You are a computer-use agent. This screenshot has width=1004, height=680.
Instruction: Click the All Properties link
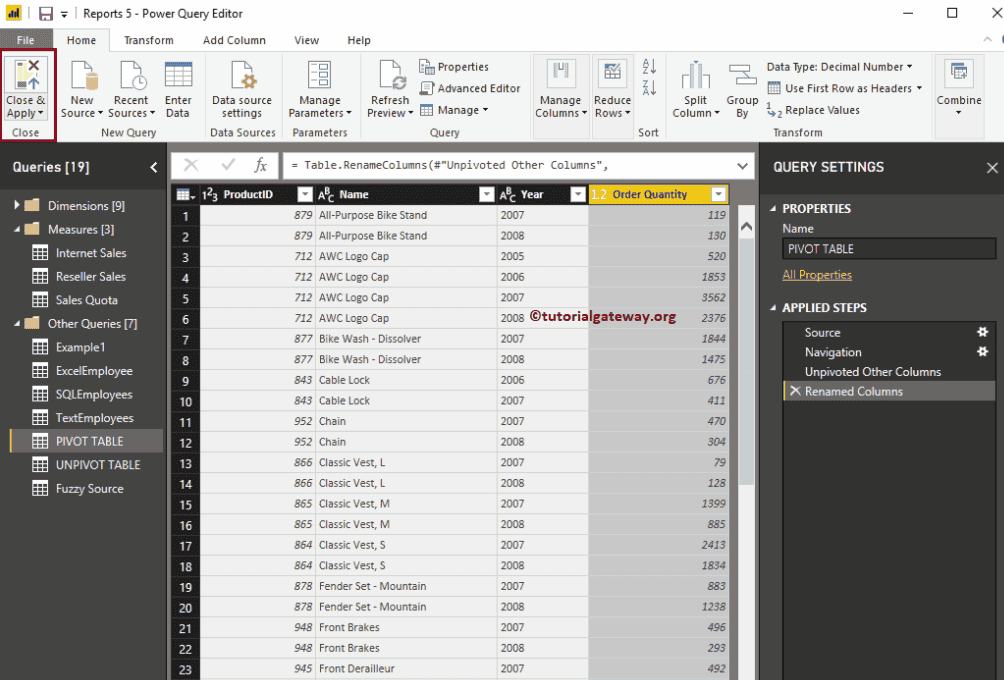[x=817, y=275]
